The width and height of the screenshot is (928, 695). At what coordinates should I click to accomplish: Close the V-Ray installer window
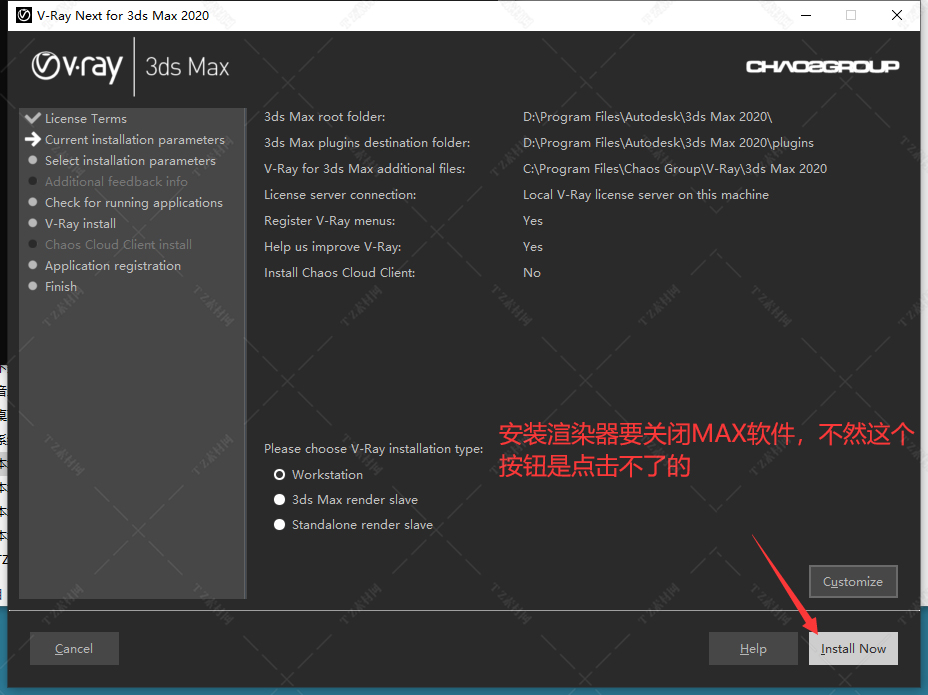click(x=897, y=15)
